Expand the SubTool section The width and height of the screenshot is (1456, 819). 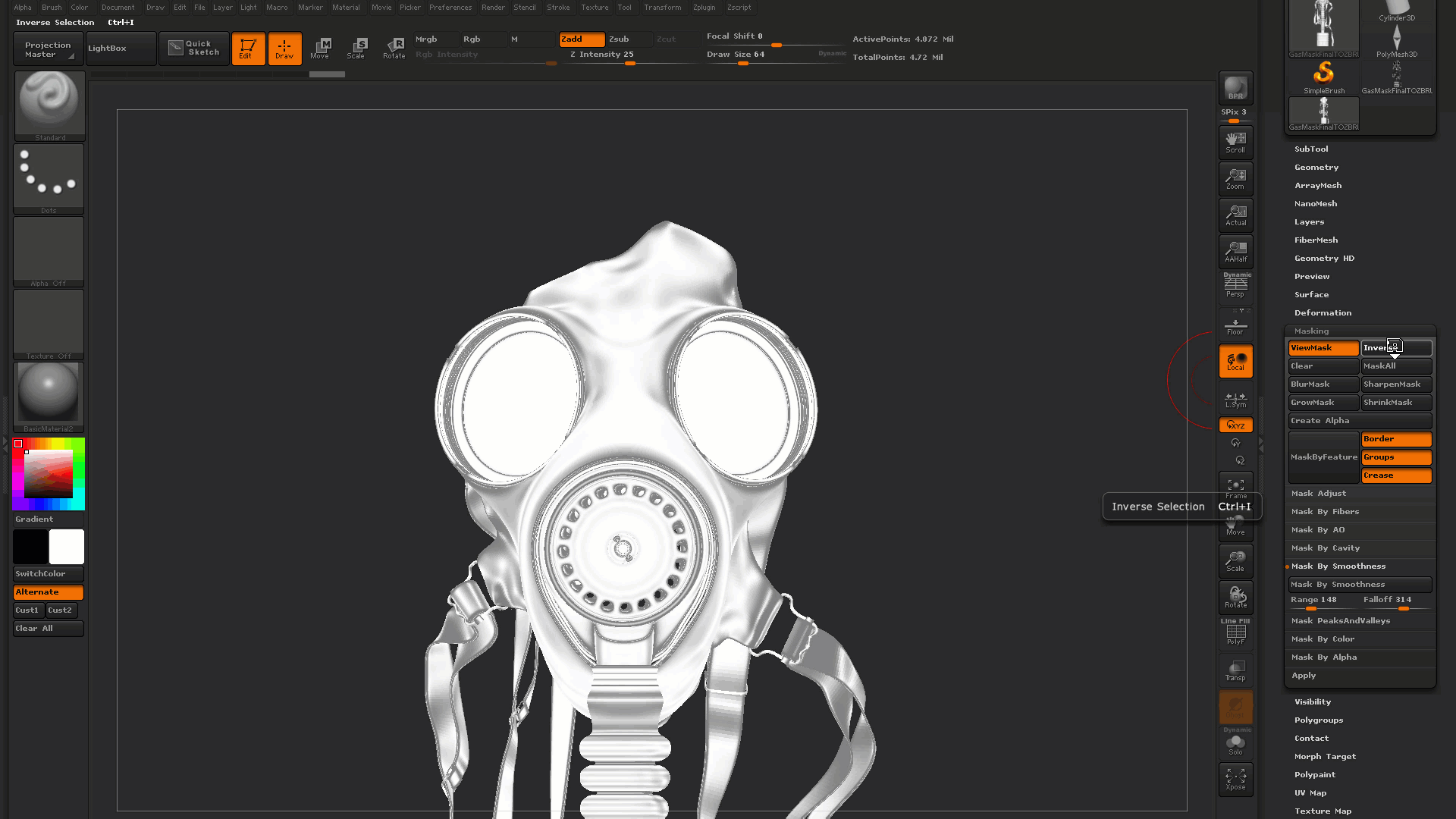(1311, 149)
